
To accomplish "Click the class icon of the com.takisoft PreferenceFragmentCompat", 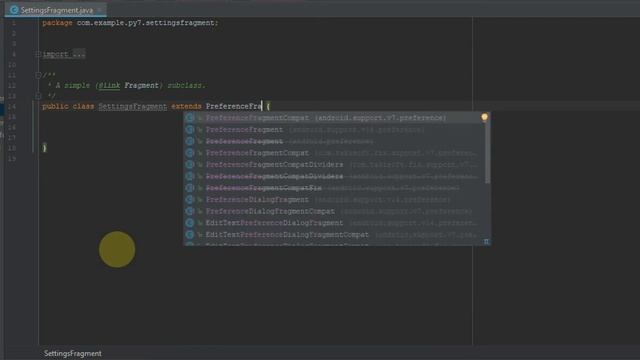I will (189, 153).
